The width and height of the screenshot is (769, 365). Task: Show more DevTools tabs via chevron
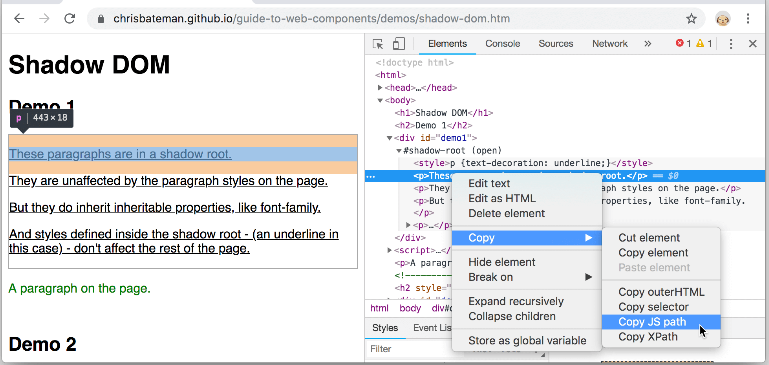pyautogui.click(x=647, y=44)
